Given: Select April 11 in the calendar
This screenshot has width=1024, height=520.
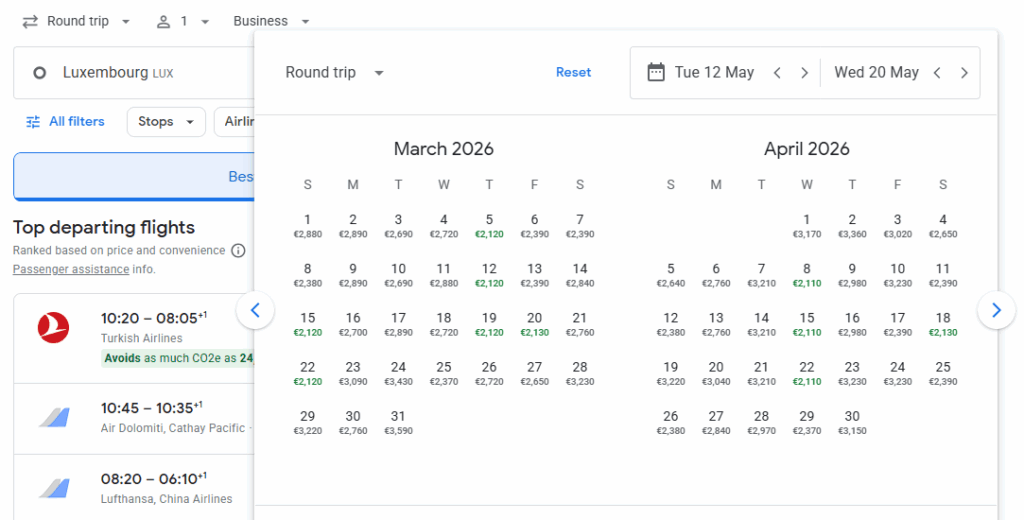Looking at the screenshot, I should click(x=943, y=275).
